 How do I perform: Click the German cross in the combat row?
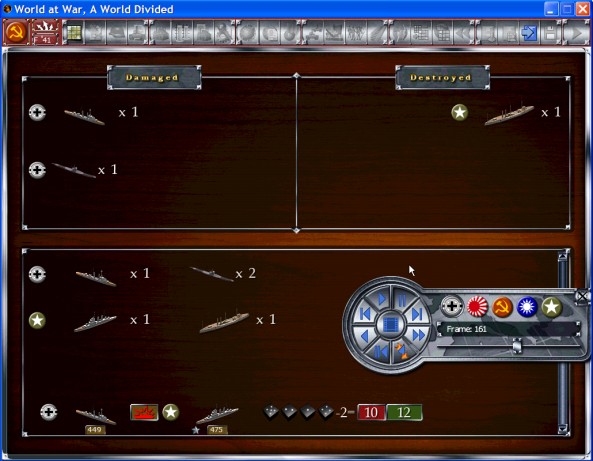[49, 412]
